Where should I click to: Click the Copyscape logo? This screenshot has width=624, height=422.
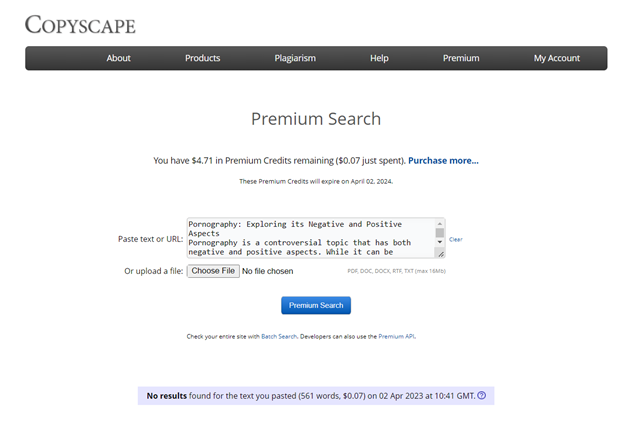[x=80, y=25]
